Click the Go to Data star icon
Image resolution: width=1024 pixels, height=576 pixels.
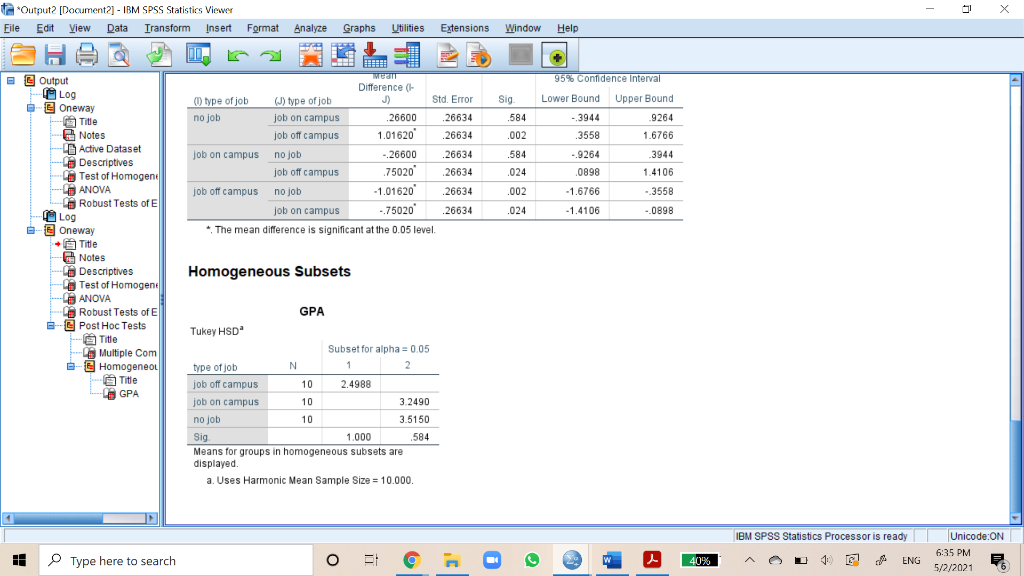tap(311, 55)
